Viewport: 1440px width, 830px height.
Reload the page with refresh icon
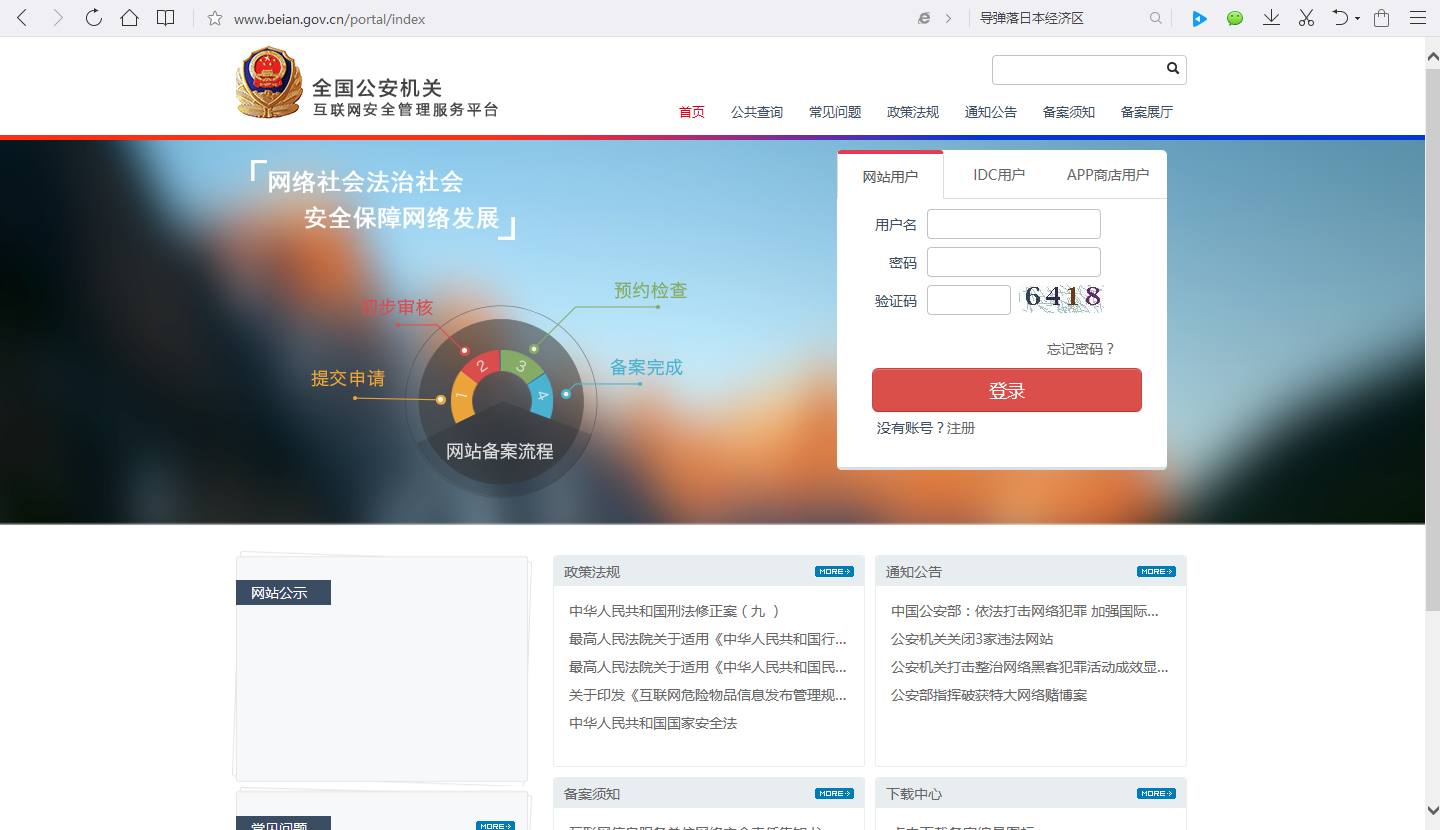(93, 18)
